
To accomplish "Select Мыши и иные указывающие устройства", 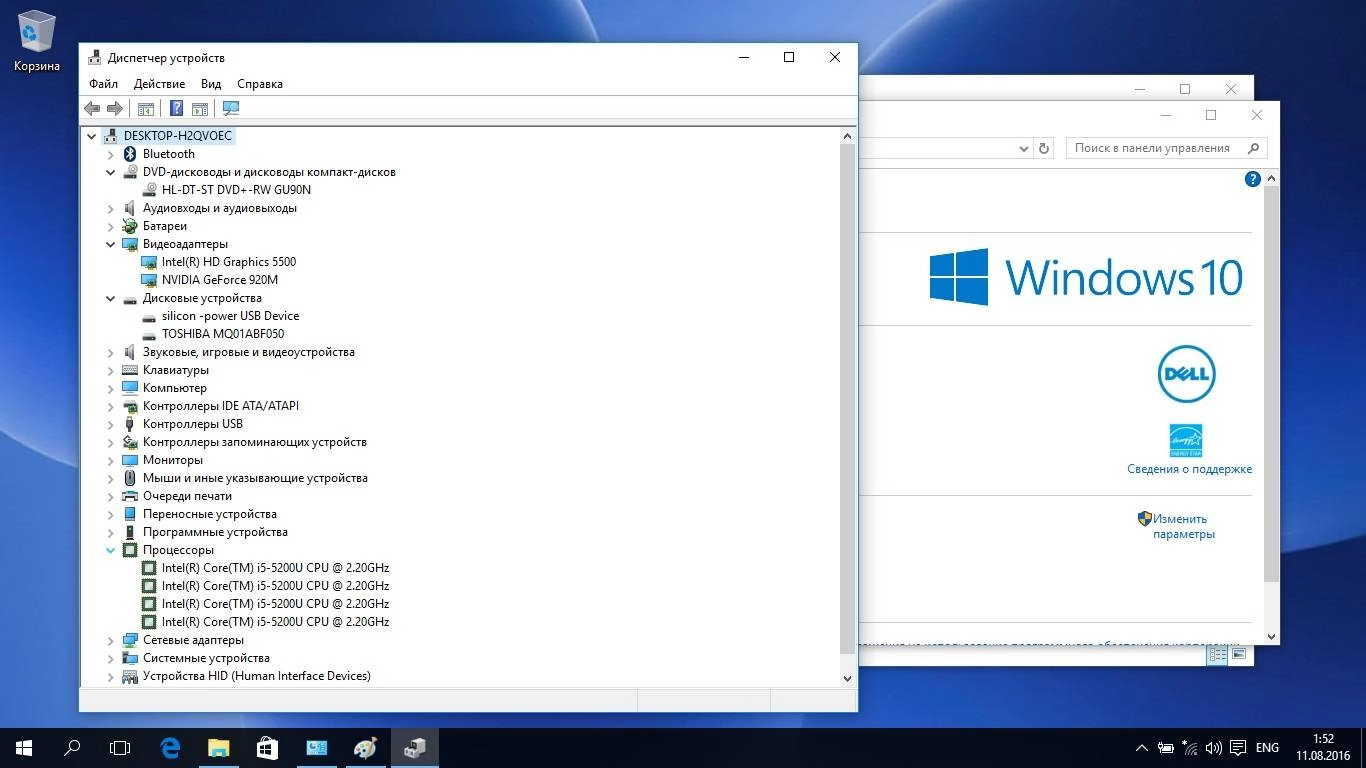I will point(255,478).
